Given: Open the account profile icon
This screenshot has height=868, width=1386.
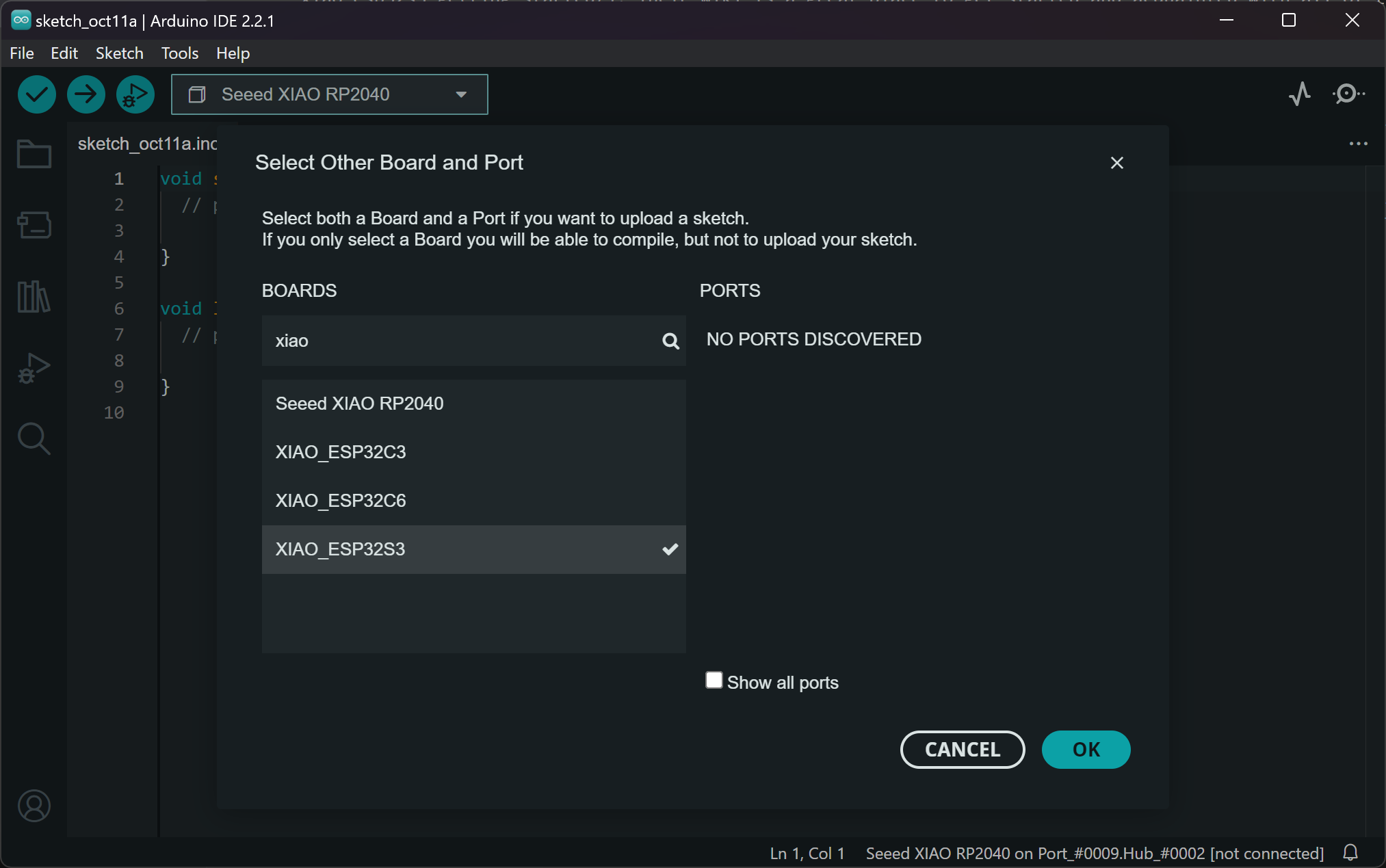Looking at the screenshot, I should click(34, 806).
